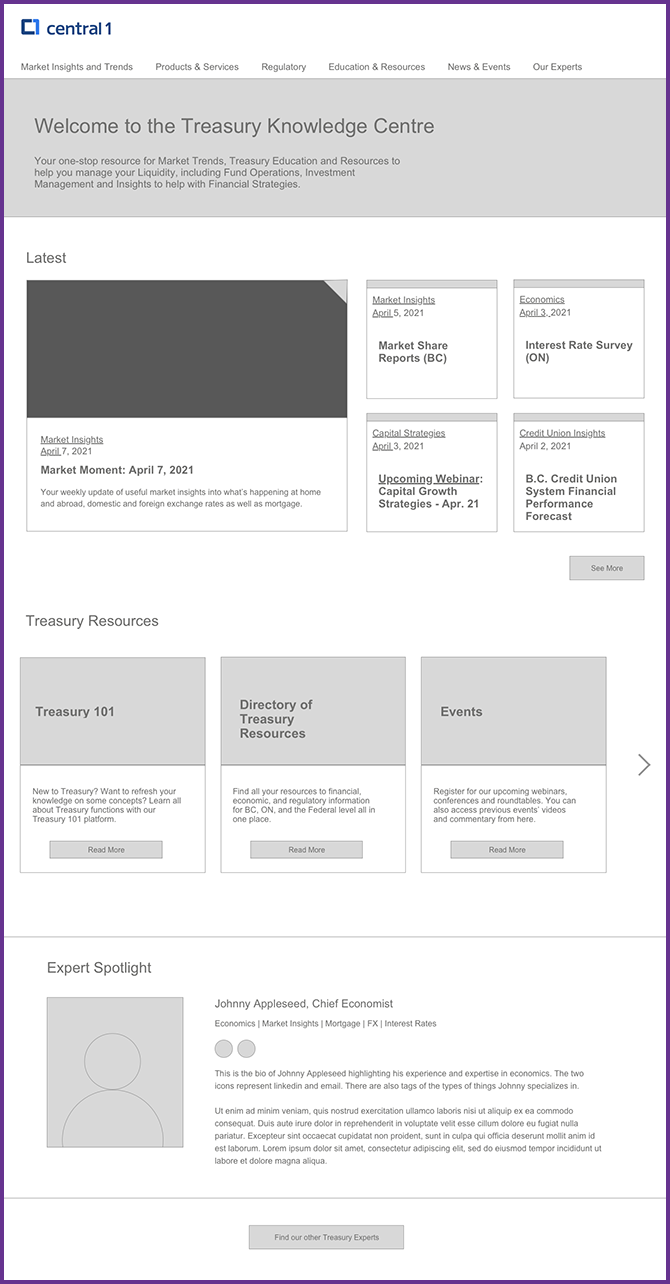Screen dimensions: 670x1284
Task: Open the Products & Services menu
Action: (197, 67)
